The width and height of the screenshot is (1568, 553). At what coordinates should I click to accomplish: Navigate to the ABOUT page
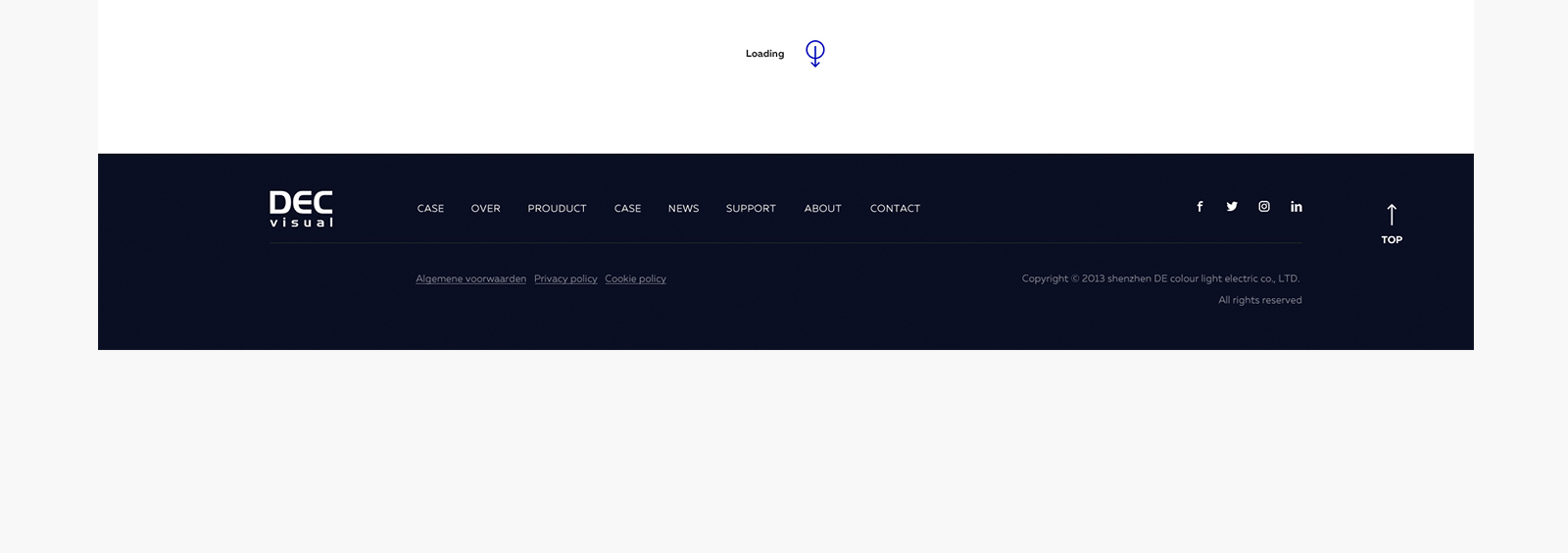click(822, 209)
